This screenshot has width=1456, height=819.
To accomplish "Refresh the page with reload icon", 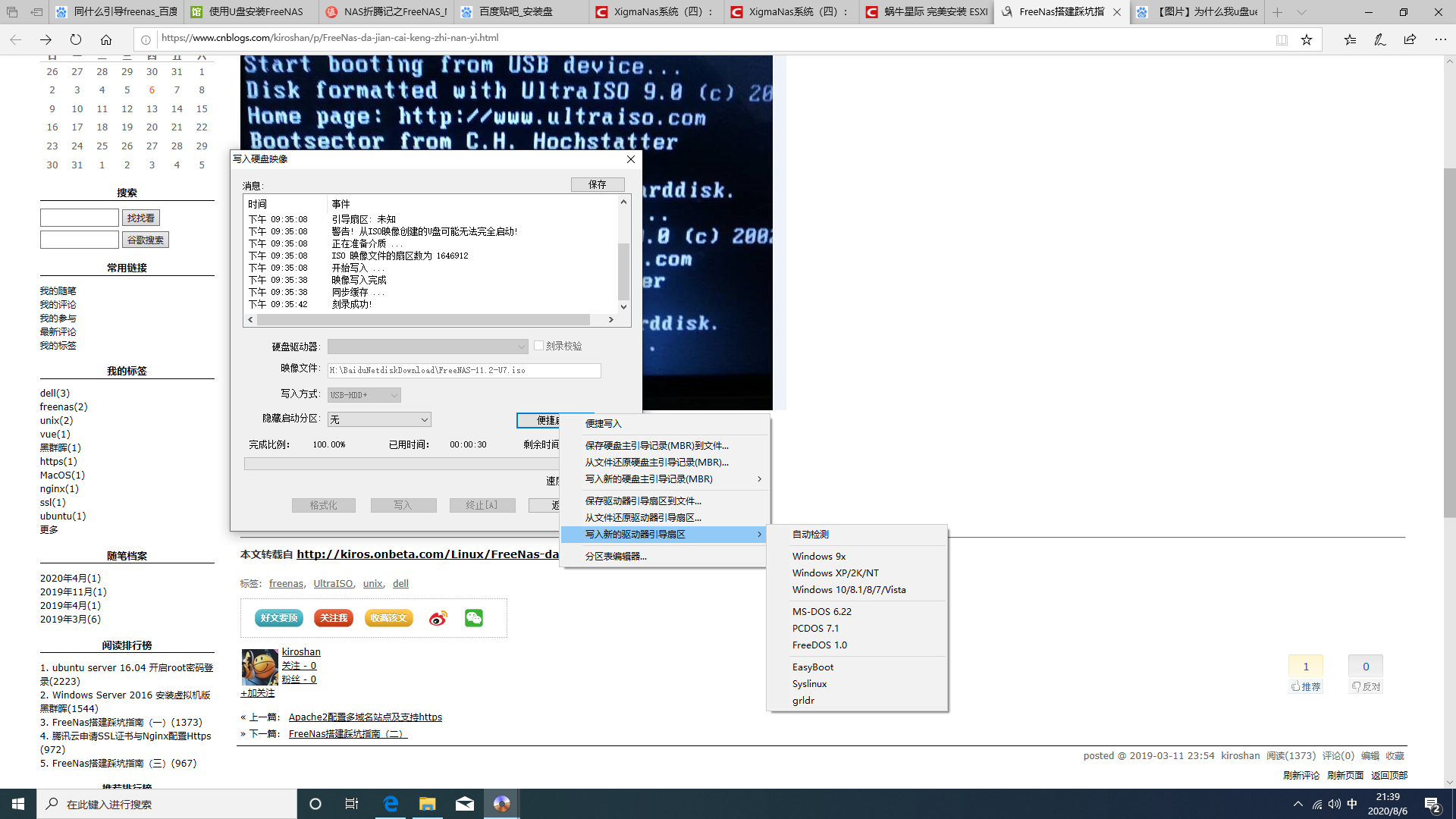I will coord(76,39).
